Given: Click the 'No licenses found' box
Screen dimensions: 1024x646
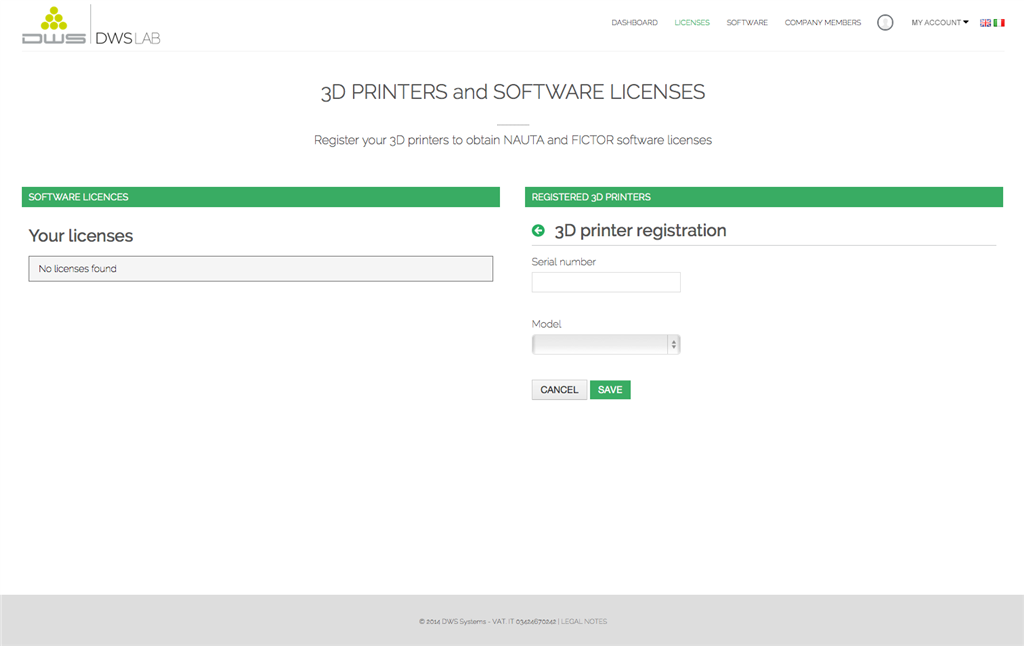Looking at the screenshot, I should pos(260,269).
